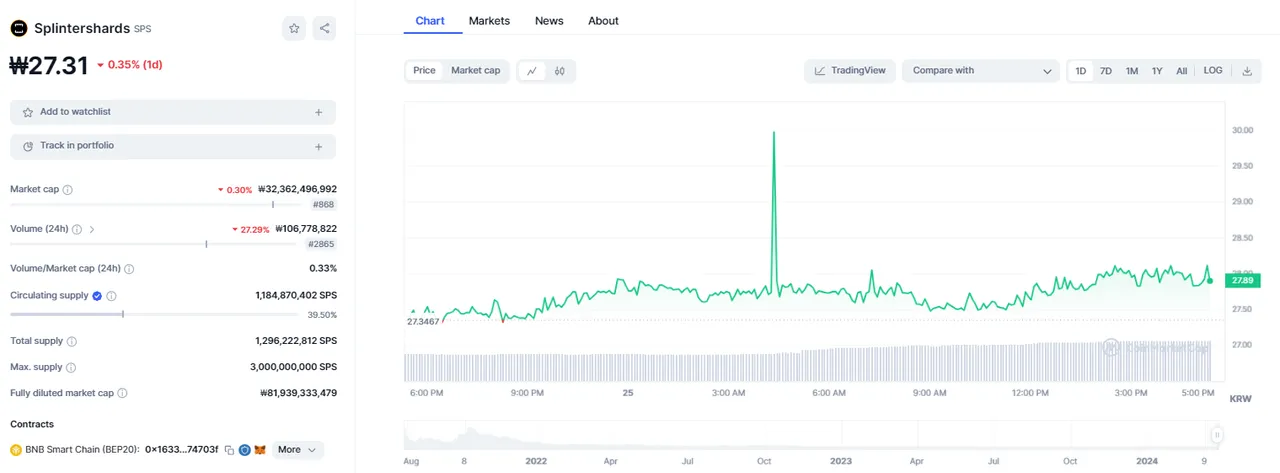1280x473 pixels.
Task: Share the Splintershards page
Action: [324, 29]
